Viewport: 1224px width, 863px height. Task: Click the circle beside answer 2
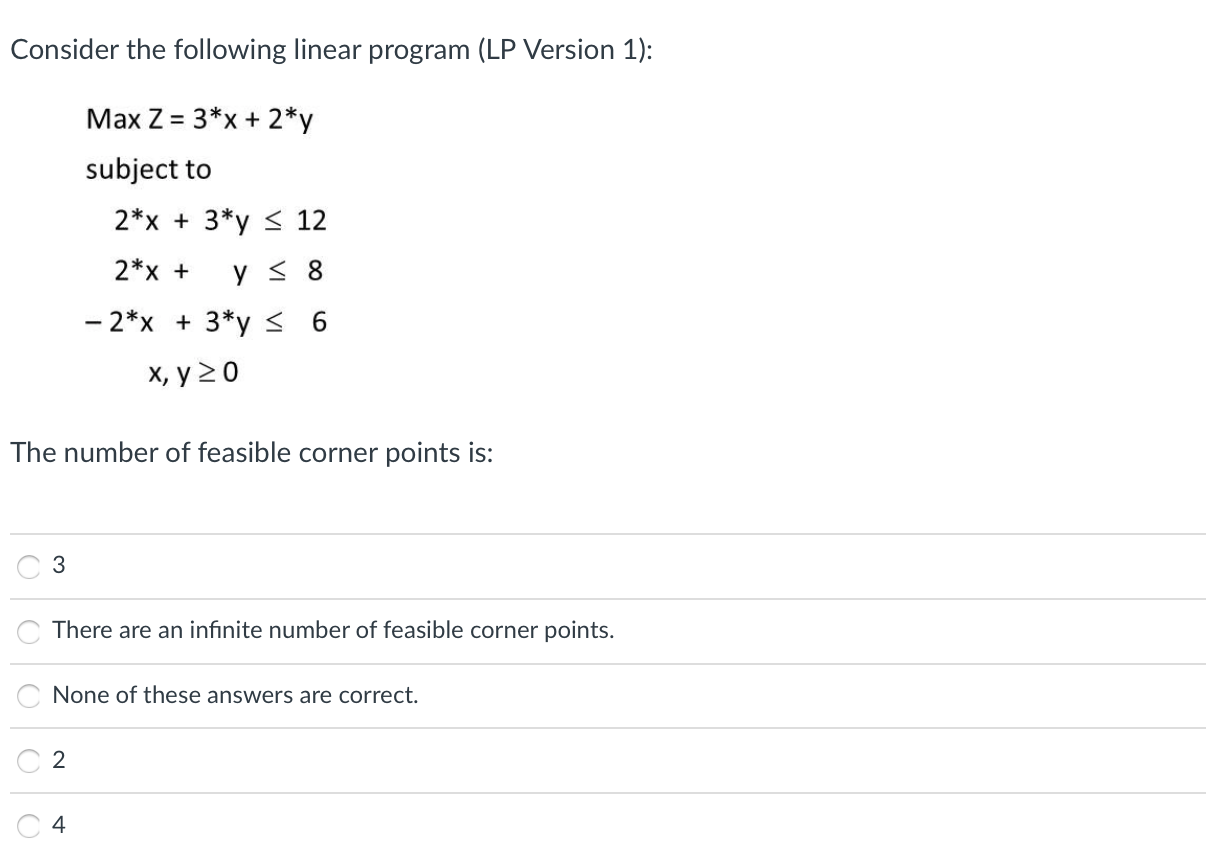[x=28, y=760]
